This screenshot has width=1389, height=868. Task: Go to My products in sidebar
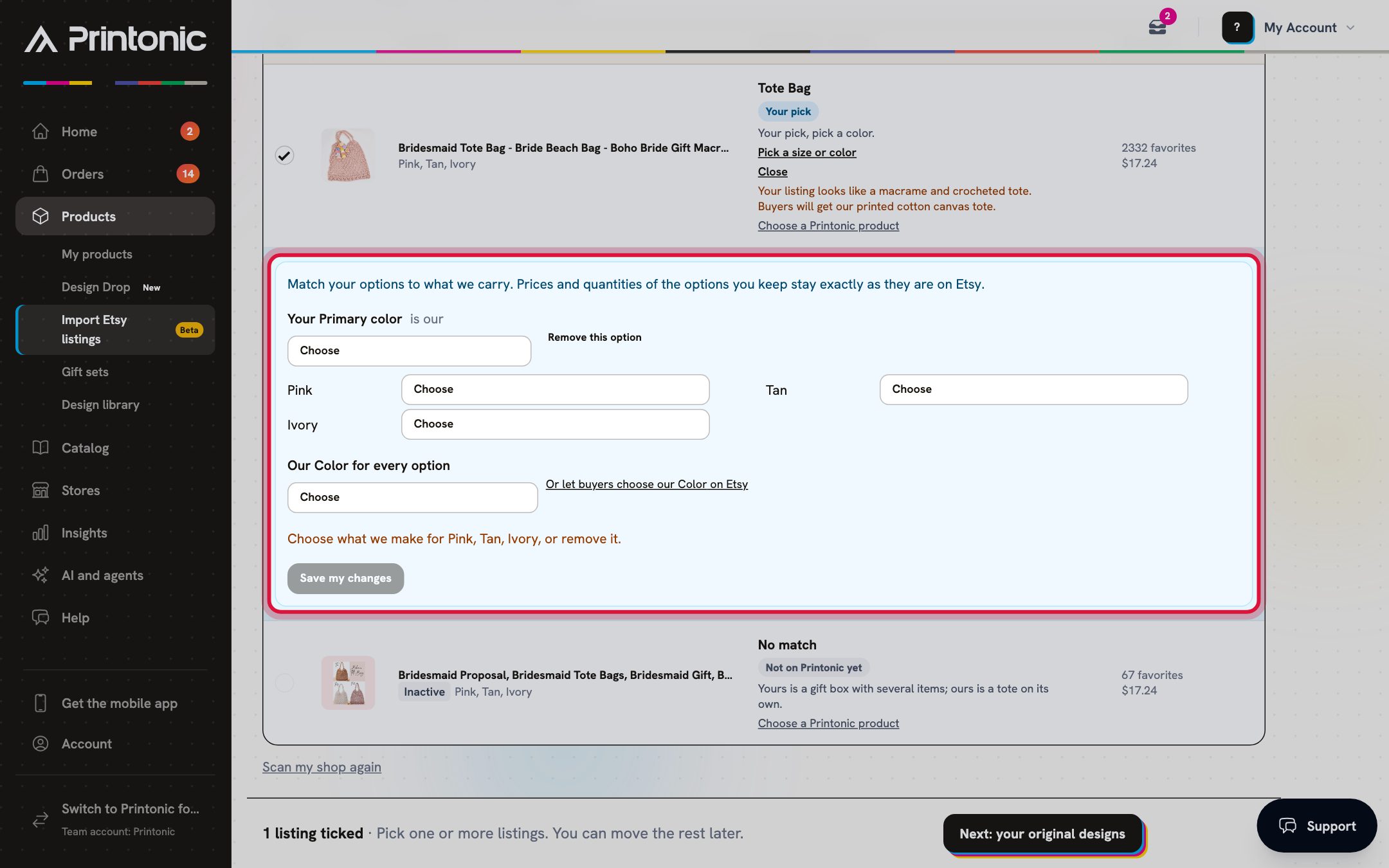click(96, 254)
